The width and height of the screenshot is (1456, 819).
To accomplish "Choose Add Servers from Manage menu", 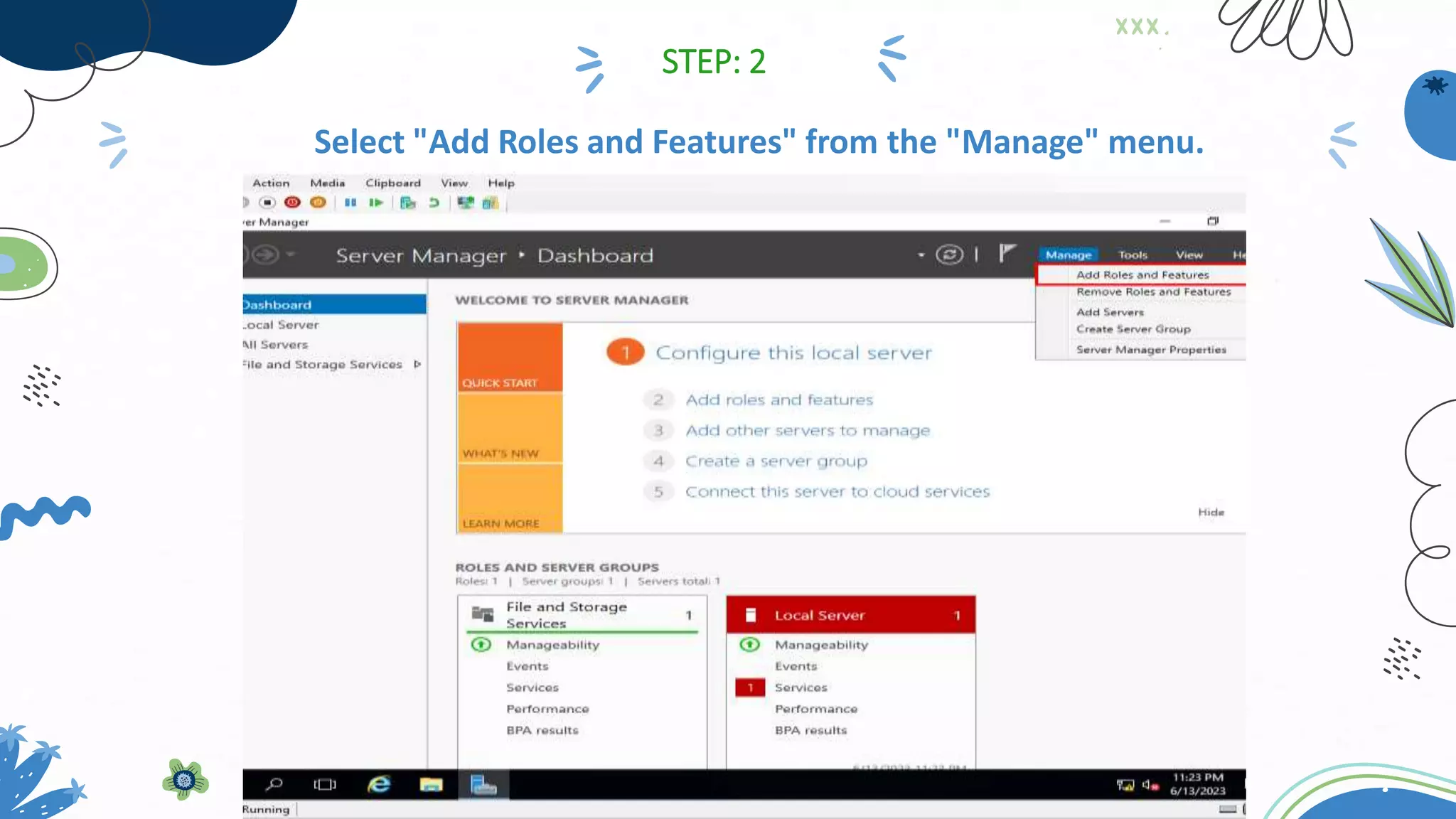I will [1110, 312].
